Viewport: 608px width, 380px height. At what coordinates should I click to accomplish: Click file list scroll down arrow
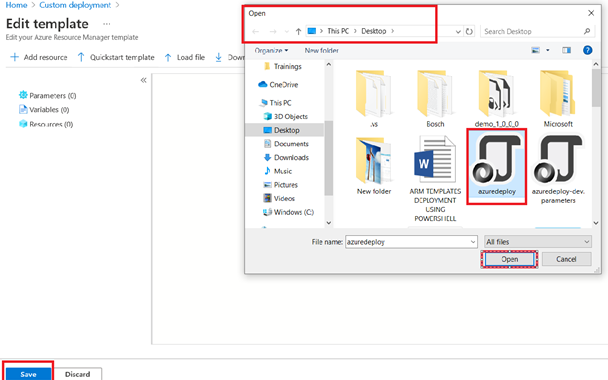596,223
